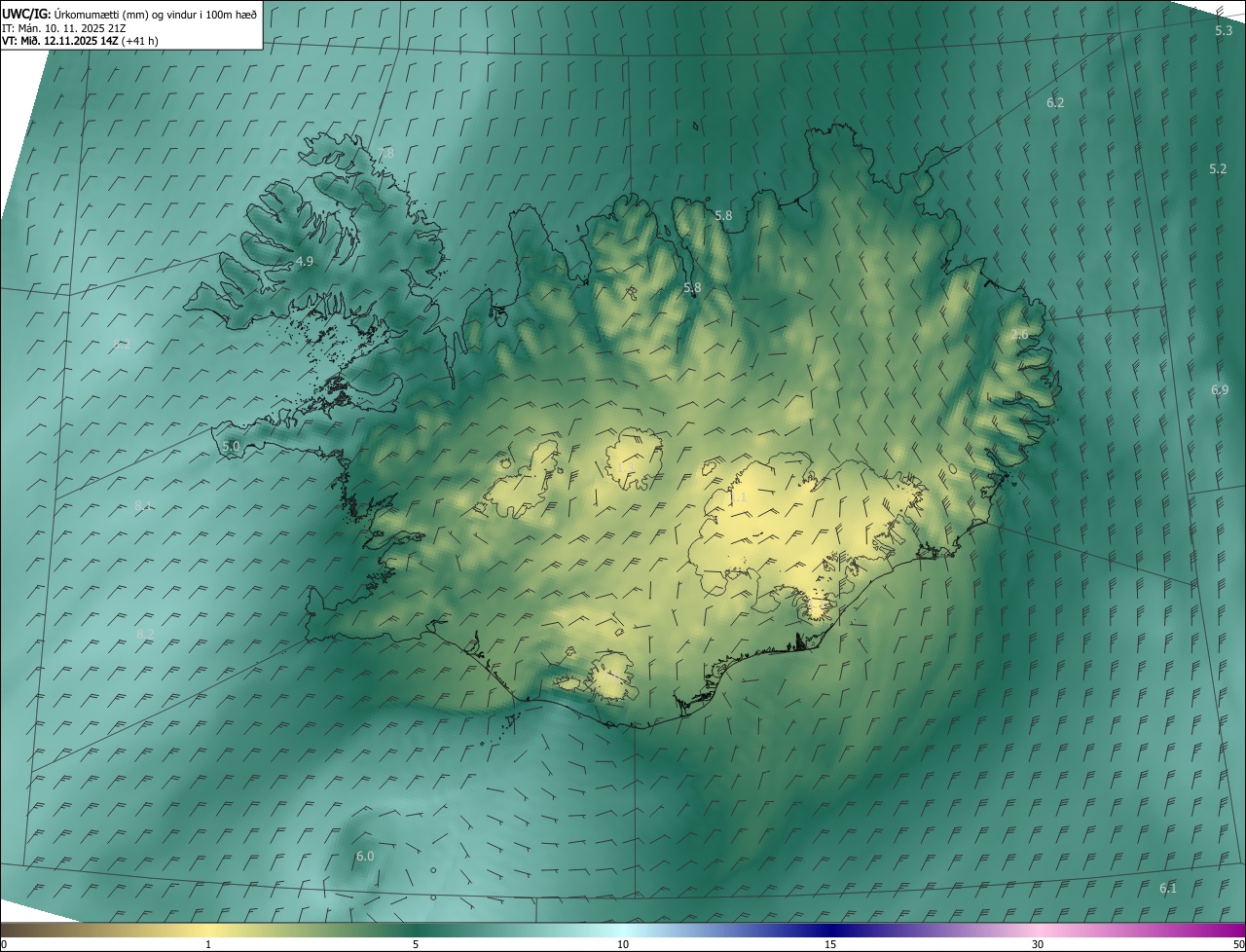Click the 5 tick on the color scale
Image resolution: width=1246 pixels, height=952 pixels.
(416, 945)
